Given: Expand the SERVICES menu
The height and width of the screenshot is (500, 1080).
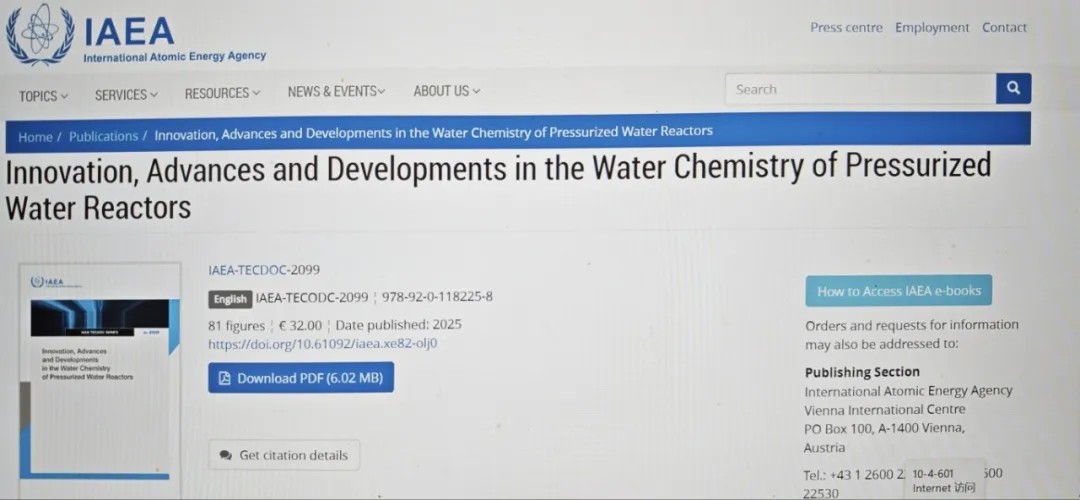Looking at the screenshot, I should pos(126,94).
